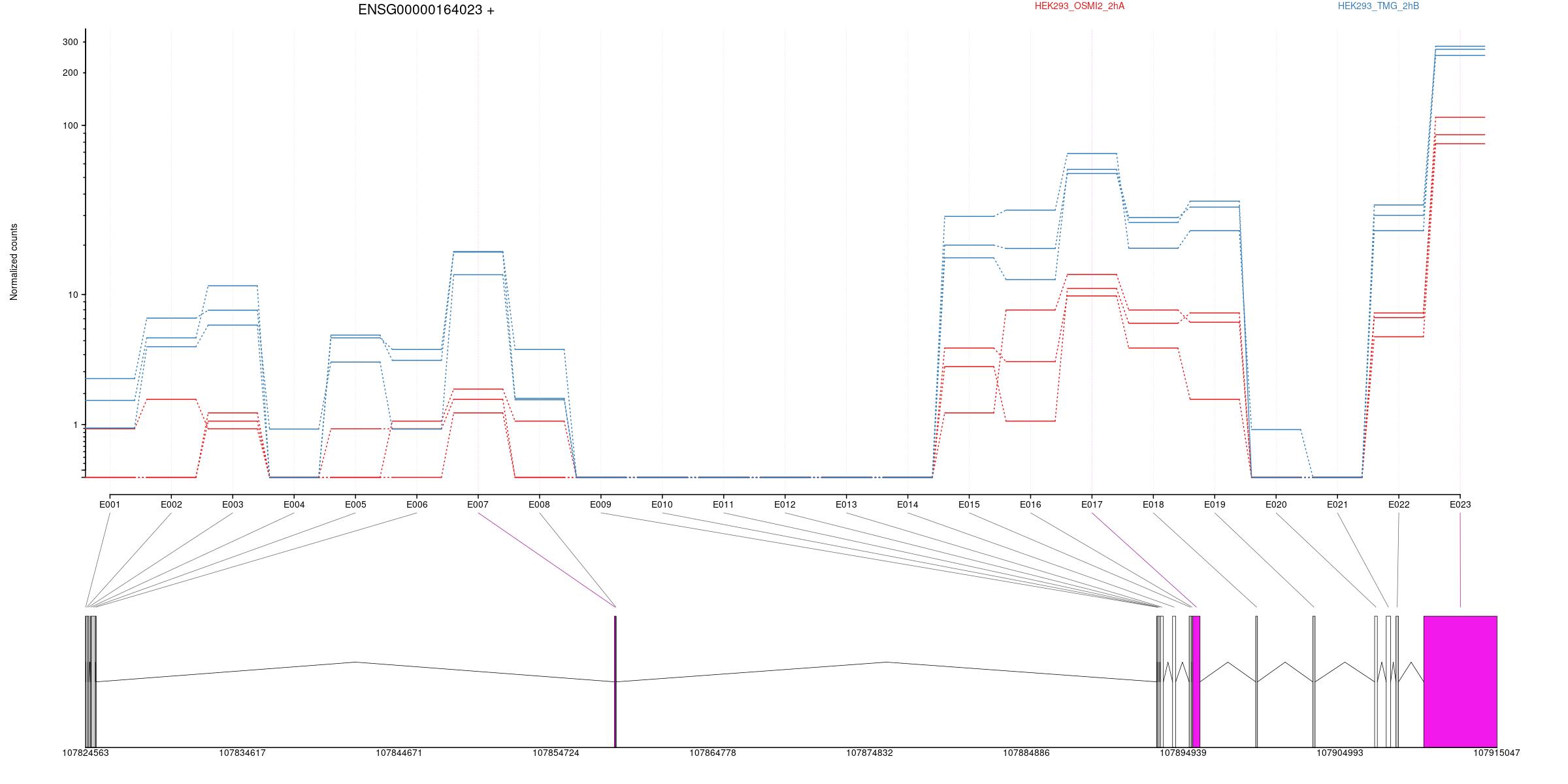This screenshot has width=1568, height=784.
Task: Select exon label E021
Action: [x=1337, y=504]
